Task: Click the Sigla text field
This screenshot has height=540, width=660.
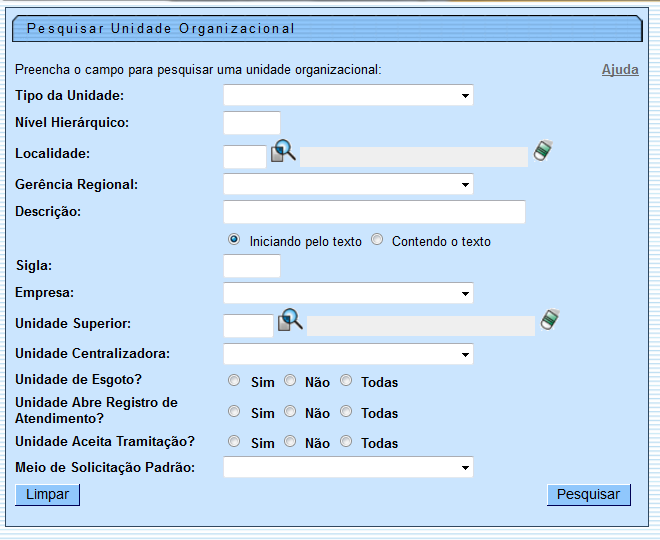Action: [x=252, y=266]
